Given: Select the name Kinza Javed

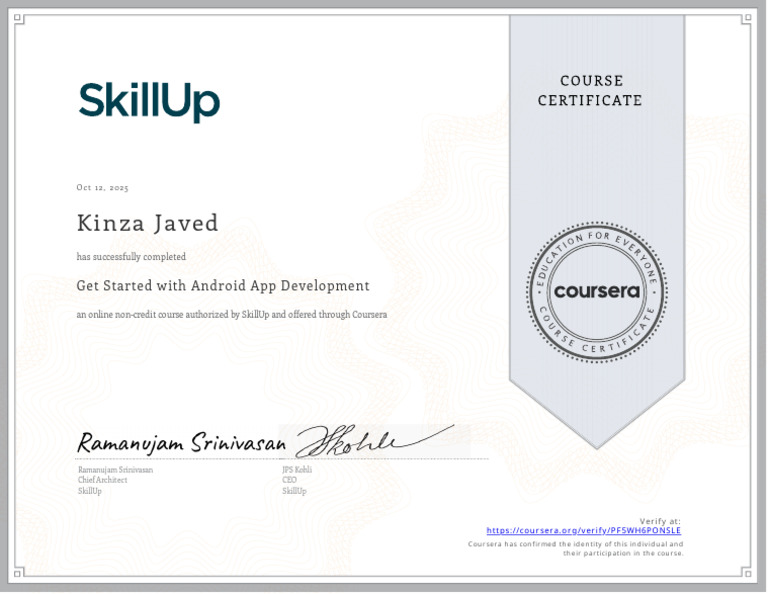Looking at the screenshot, I should pos(147,223).
